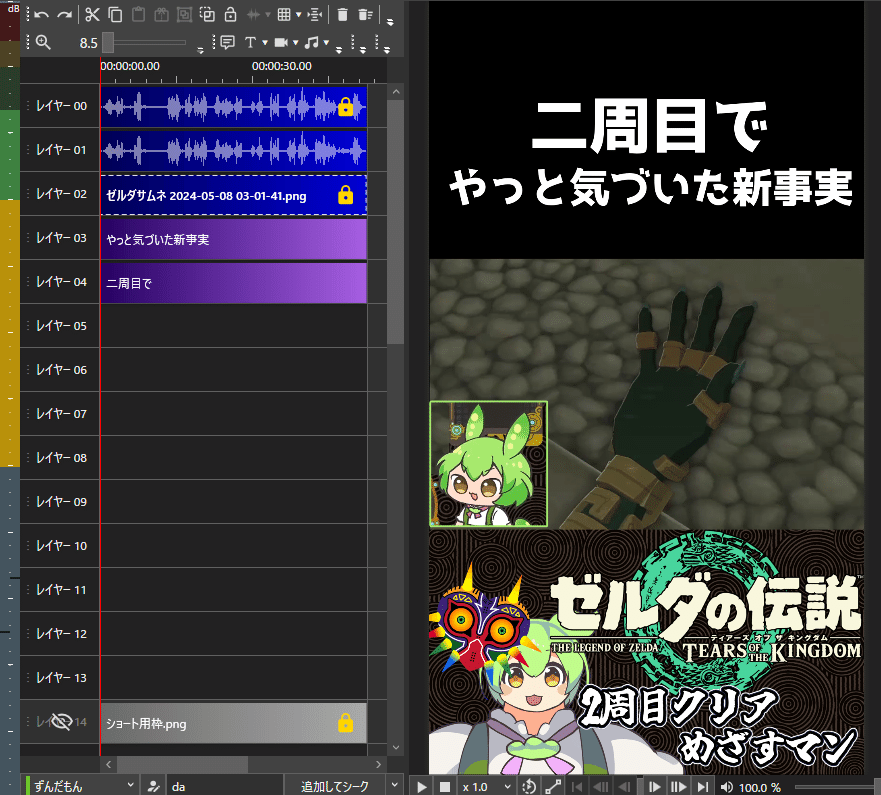Expand dropdown next to 追加してシーク
Image resolution: width=881 pixels, height=795 pixels.
click(394, 785)
